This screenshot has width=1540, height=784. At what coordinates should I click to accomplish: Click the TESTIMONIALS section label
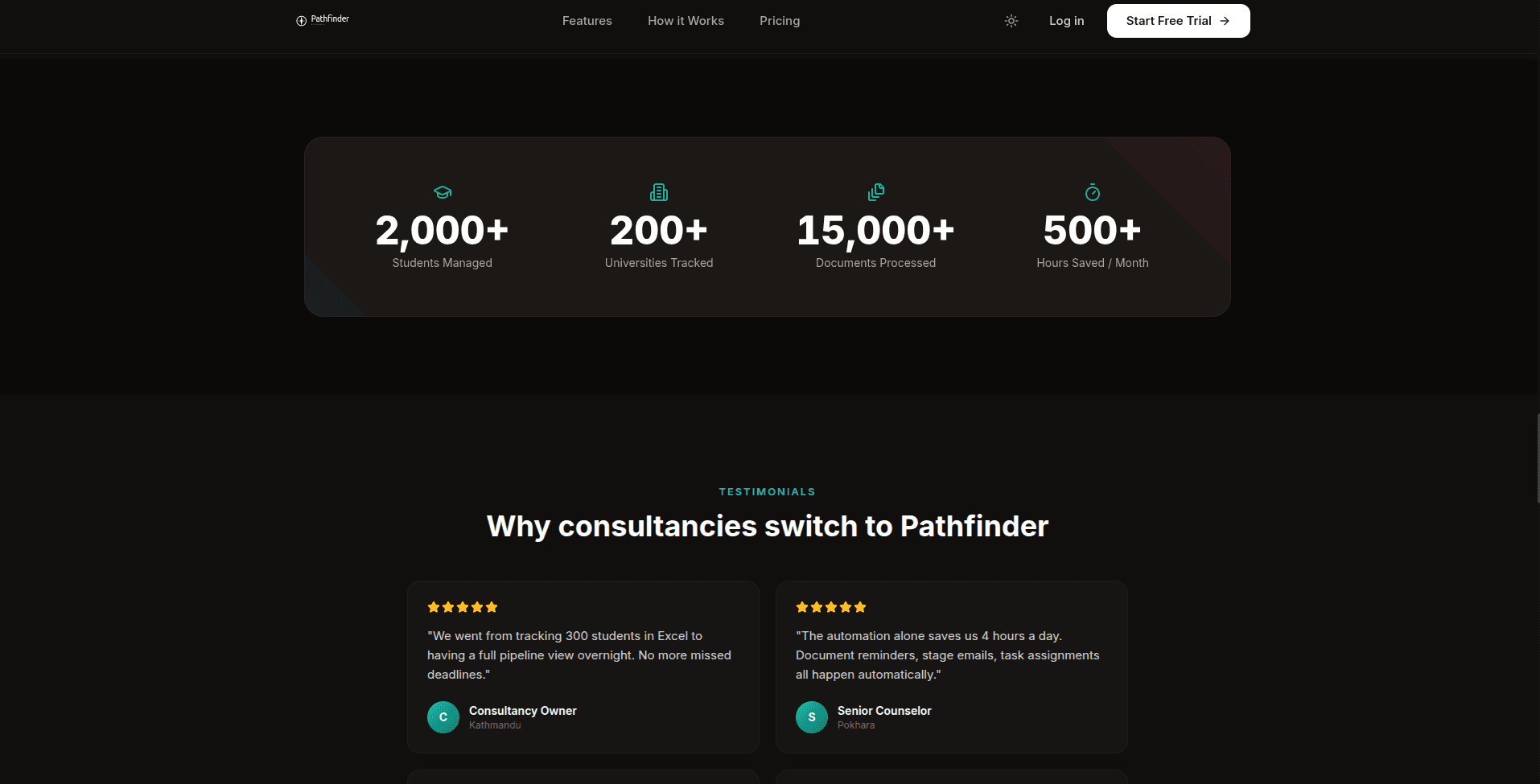pos(768,492)
